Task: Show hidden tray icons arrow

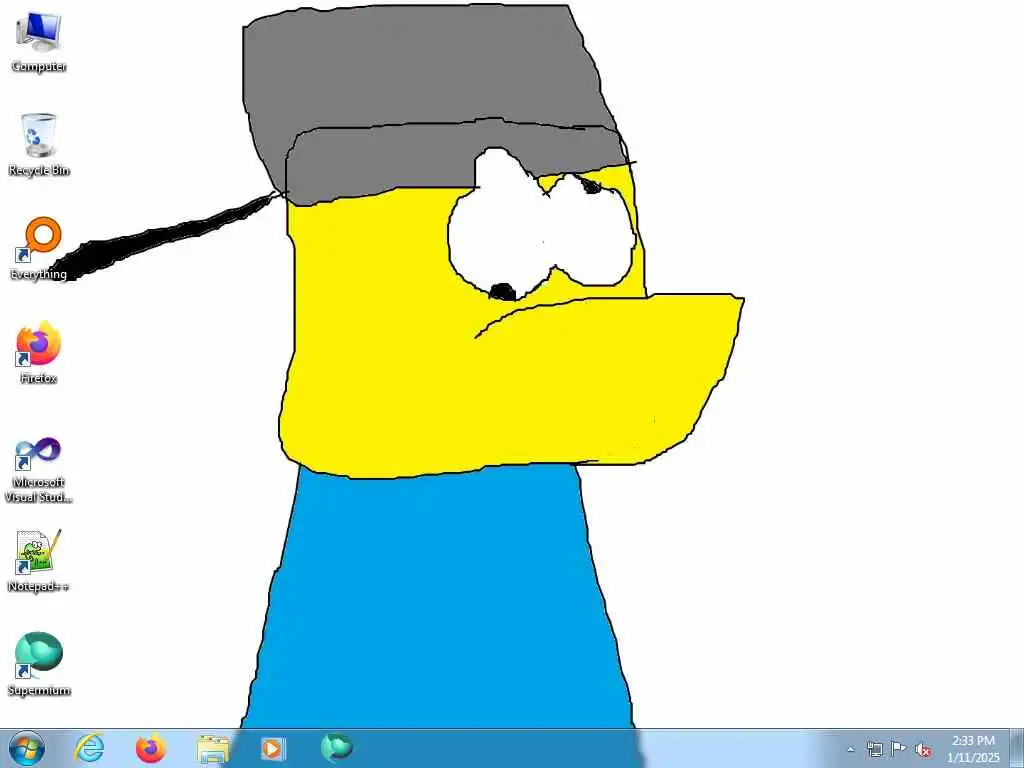Action: click(x=850, y=749)
